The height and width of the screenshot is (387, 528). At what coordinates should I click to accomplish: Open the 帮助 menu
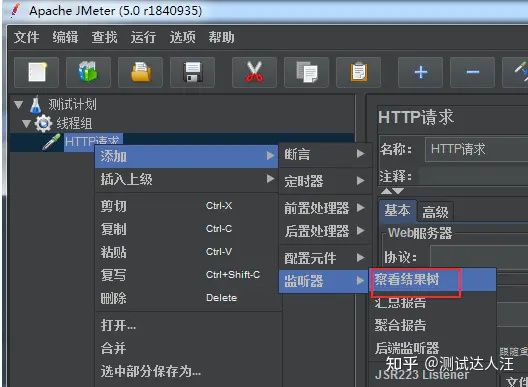coord(221,37)
